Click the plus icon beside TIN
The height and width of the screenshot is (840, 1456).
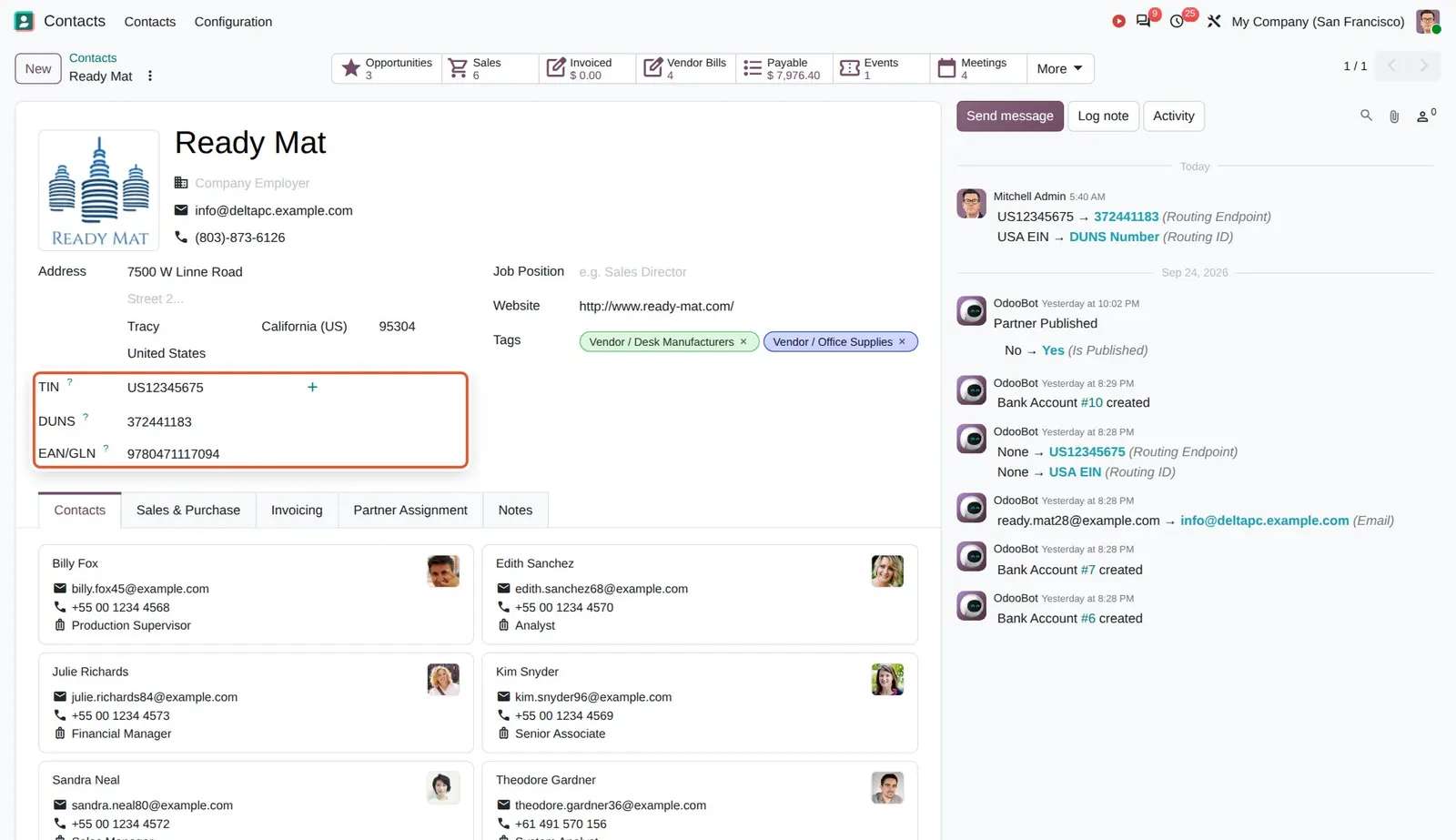click(x=312, y=387)
